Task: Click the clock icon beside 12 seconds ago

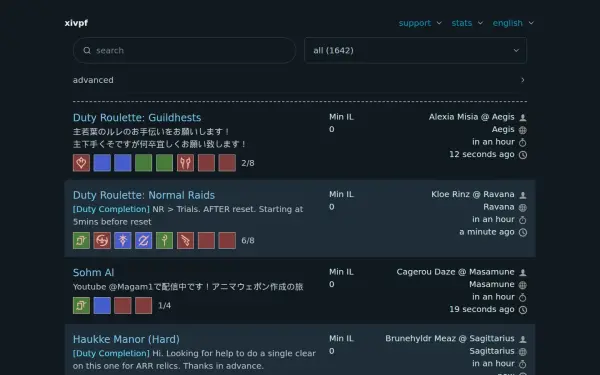Action: pyautogui.click(x=523, y=155)
